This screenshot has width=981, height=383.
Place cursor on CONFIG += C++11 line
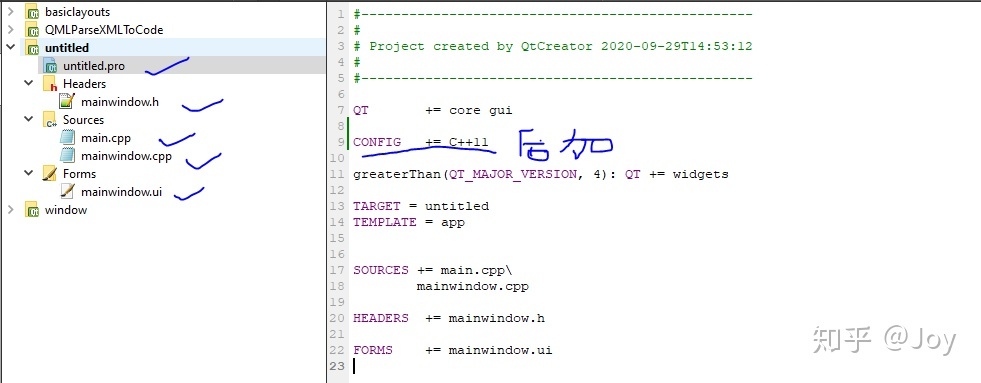[420, 142]
